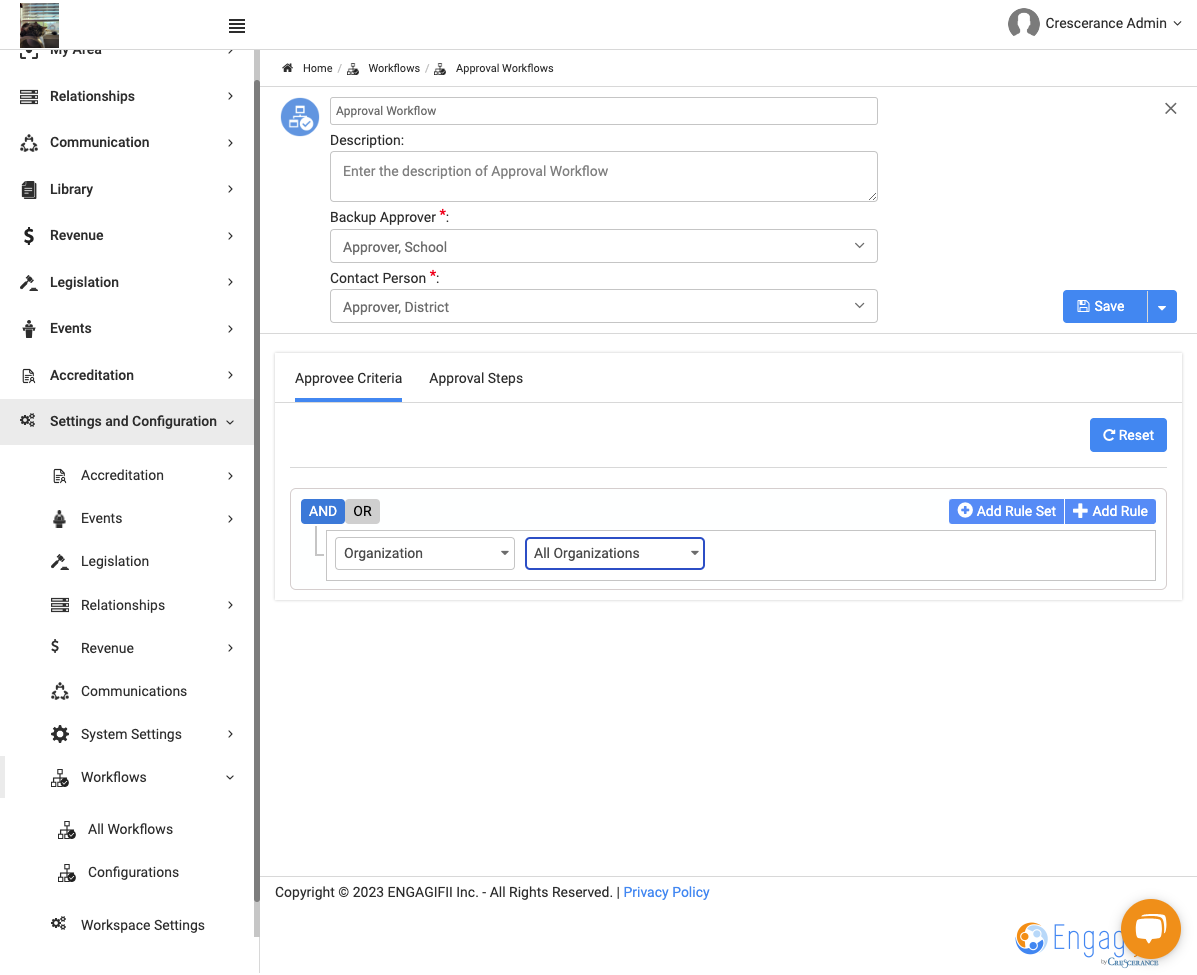Open the Organization rule field dropdown
Viewport: 1197px width, 975px height.
[424, 554]
